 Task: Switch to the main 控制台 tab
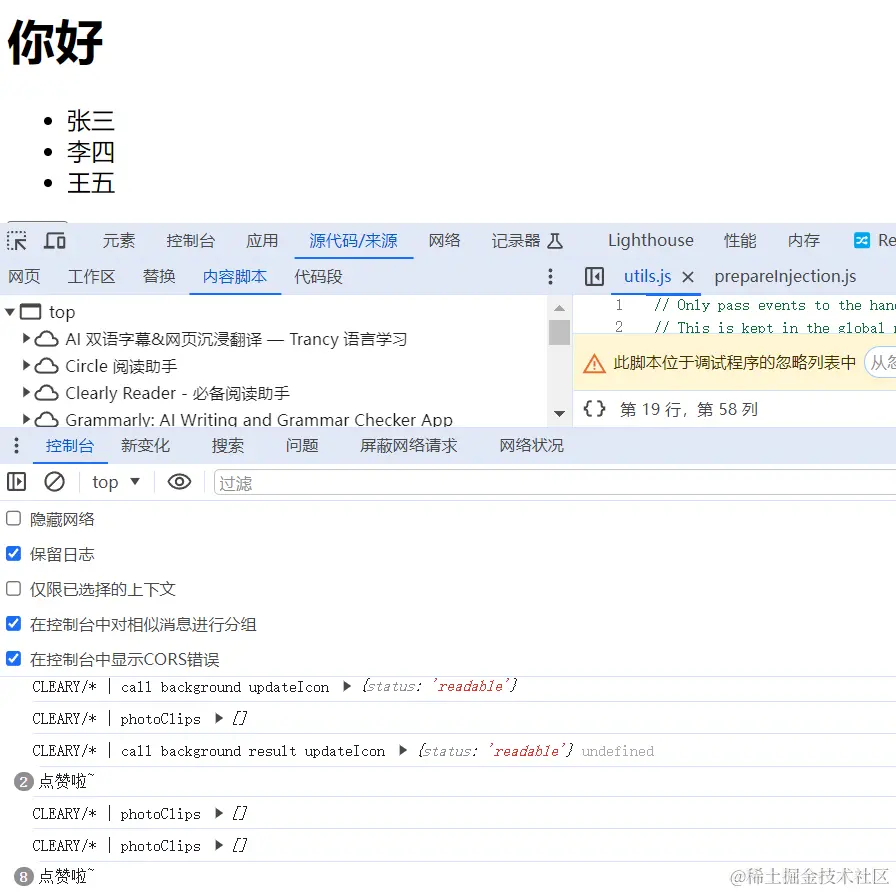[x=191, y=241]
